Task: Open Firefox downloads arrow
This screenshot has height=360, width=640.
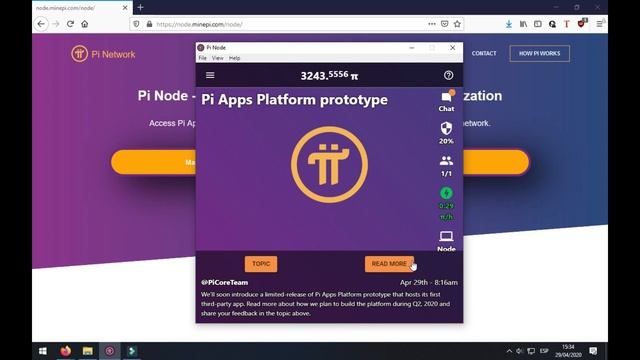Action: tap(509, 24)
